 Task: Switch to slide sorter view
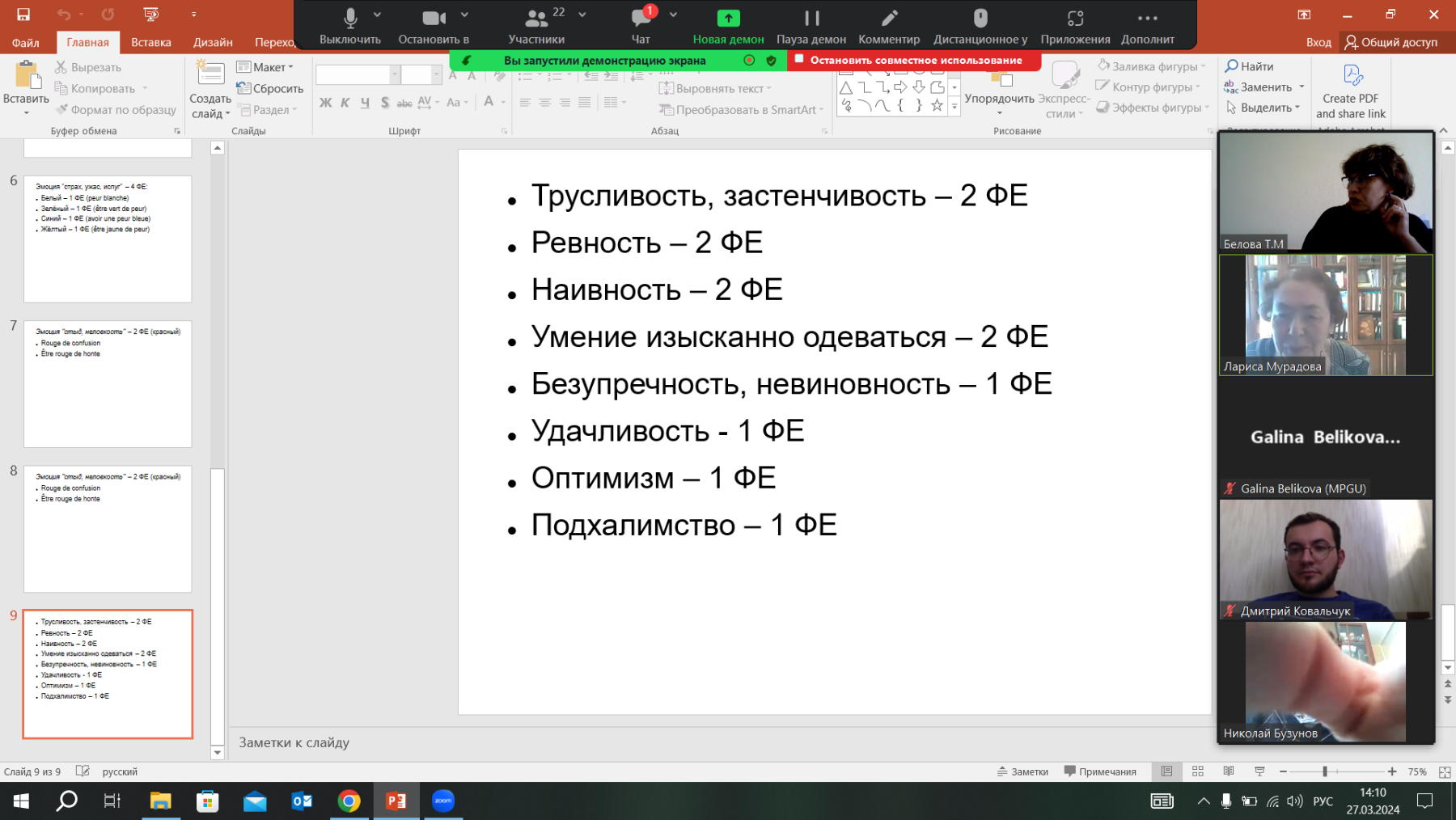click(x=1198, y=771)
